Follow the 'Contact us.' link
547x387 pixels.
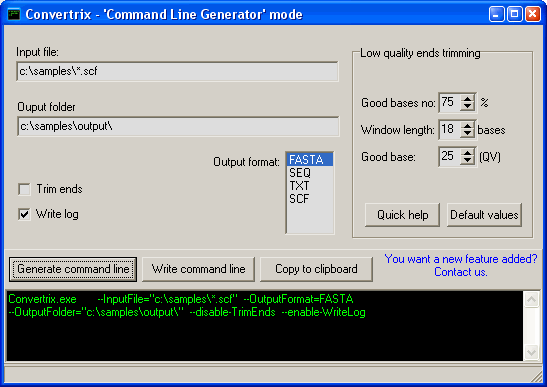(460, 272)
